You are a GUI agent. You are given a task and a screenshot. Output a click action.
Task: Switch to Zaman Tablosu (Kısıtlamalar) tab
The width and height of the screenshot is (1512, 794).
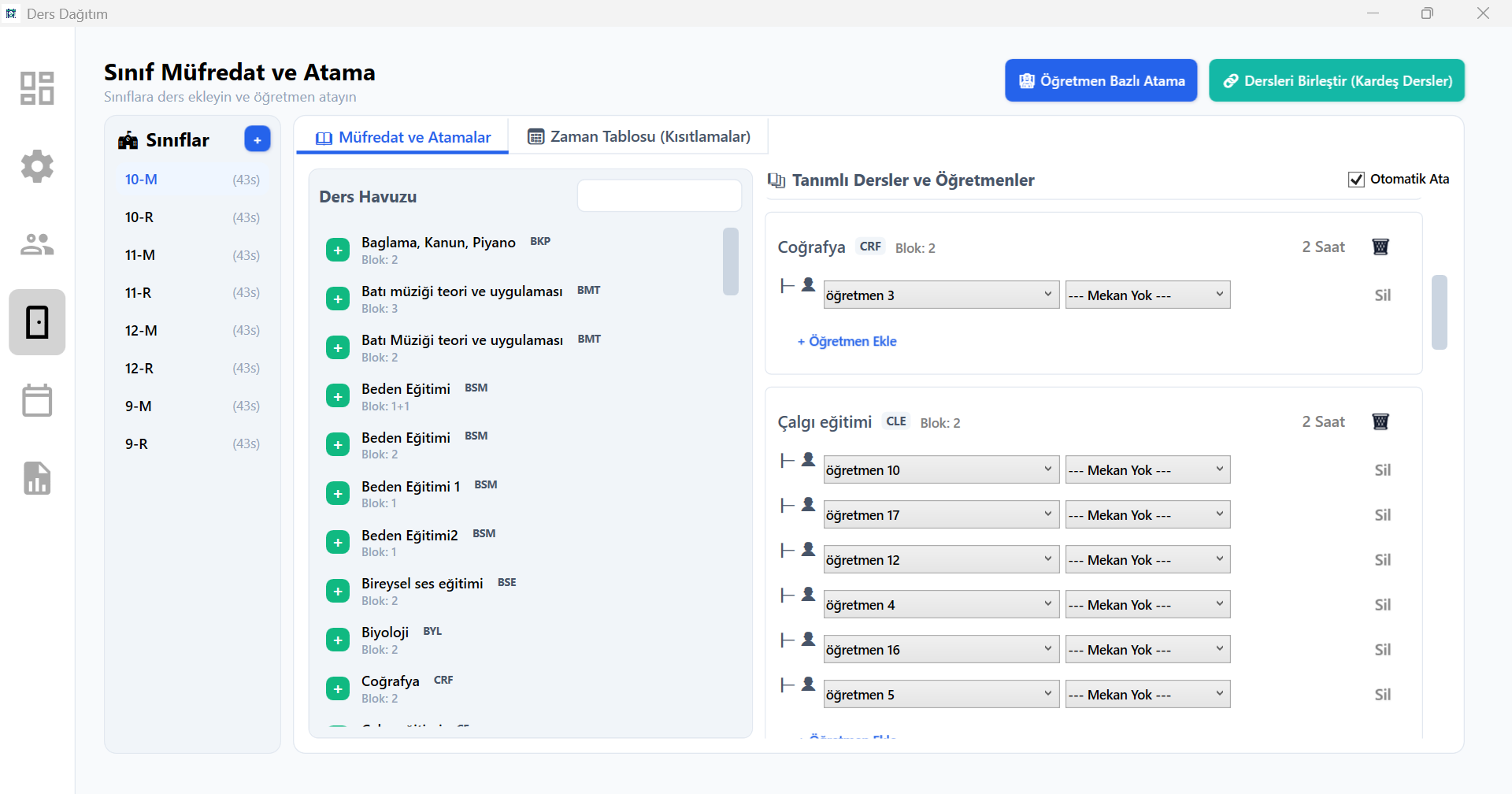(639, 137)
